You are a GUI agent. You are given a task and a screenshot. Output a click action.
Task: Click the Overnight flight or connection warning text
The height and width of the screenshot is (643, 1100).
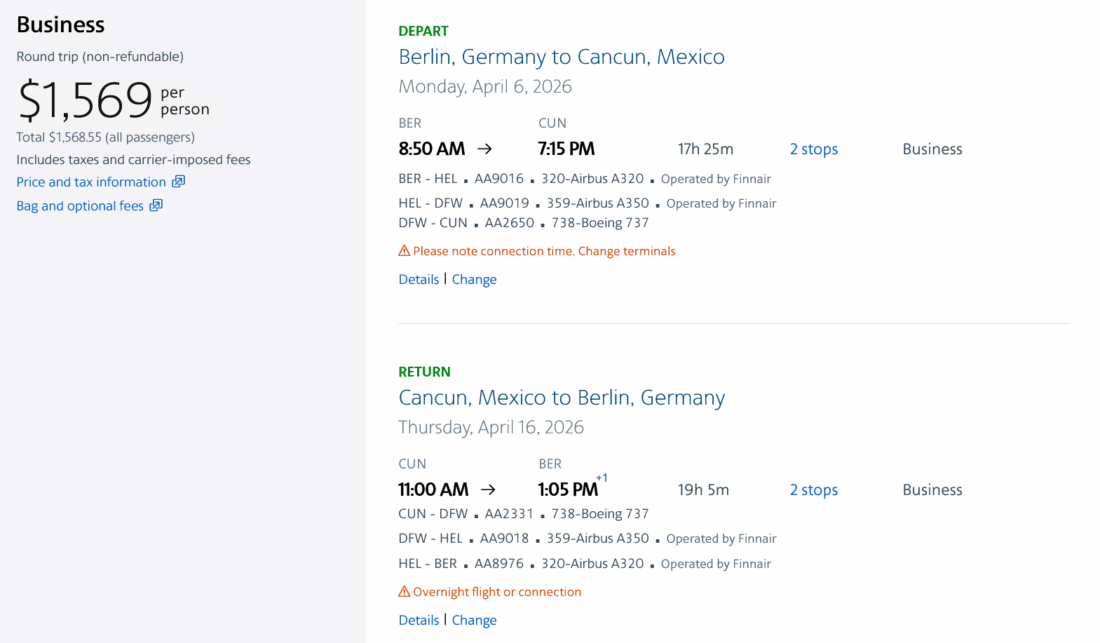coord(497,592)
